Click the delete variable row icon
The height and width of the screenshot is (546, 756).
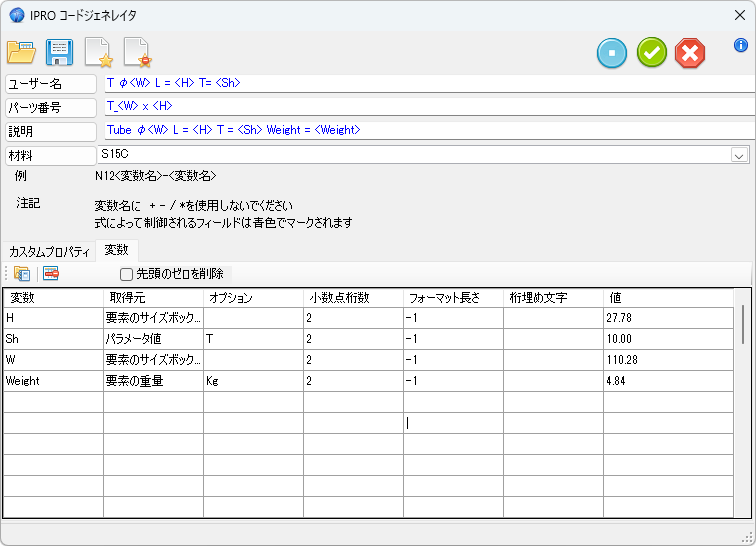click(51, 273)
